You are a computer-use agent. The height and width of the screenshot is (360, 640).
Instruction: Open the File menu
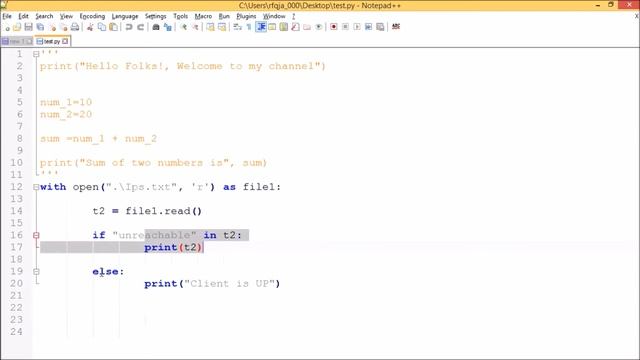click(x=7, y=16)
